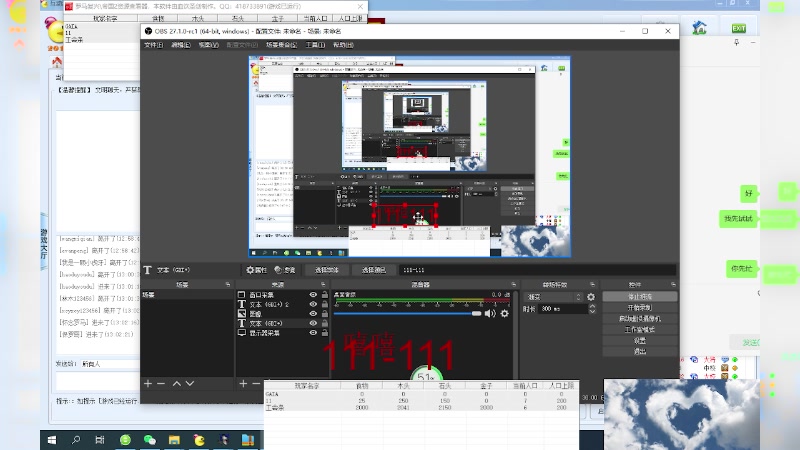Lock the 显示器采集 source
The height and width of the screenshot is (450, 800).
[324, 333]
